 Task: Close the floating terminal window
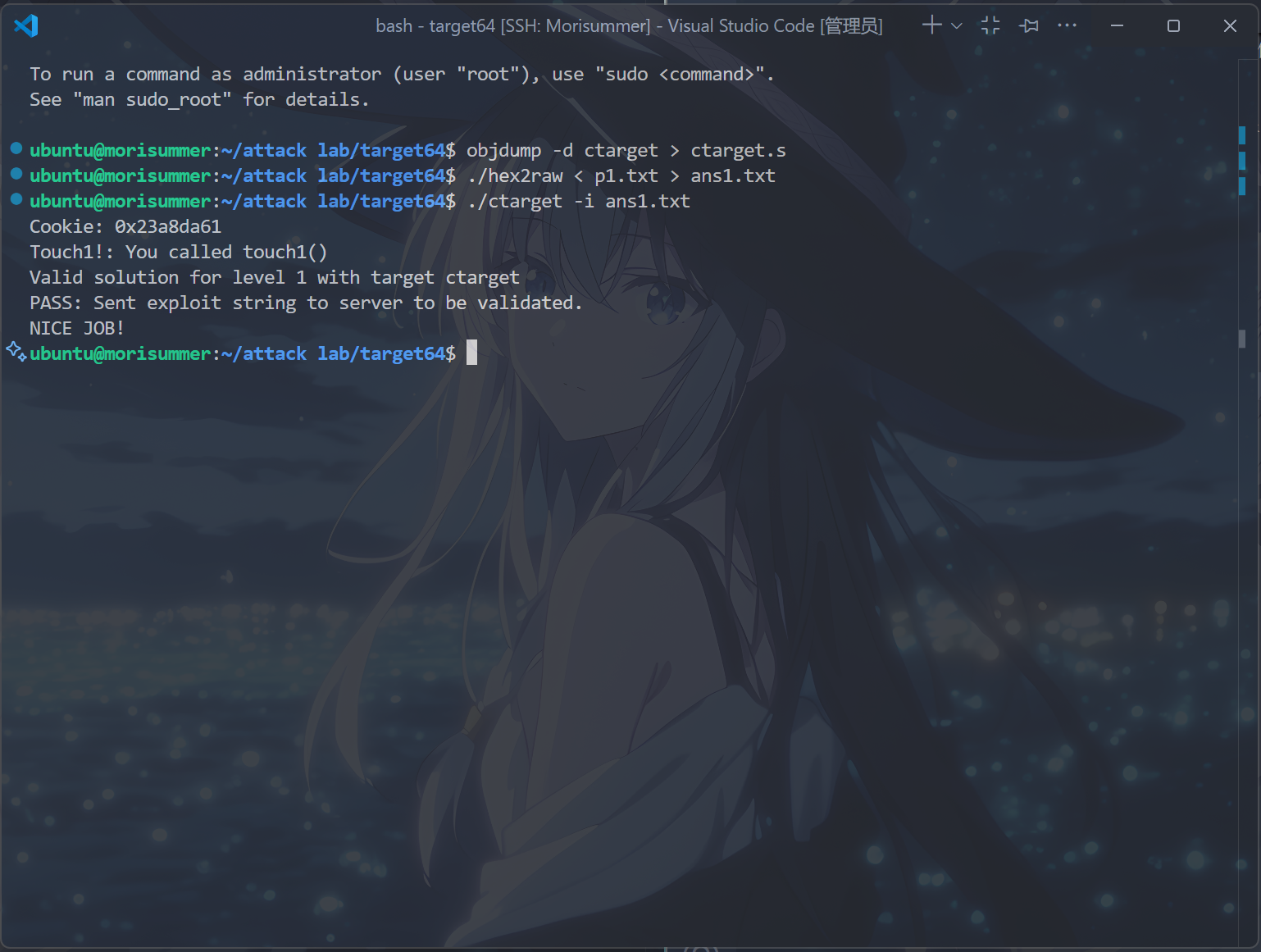tap(1230, 26)
